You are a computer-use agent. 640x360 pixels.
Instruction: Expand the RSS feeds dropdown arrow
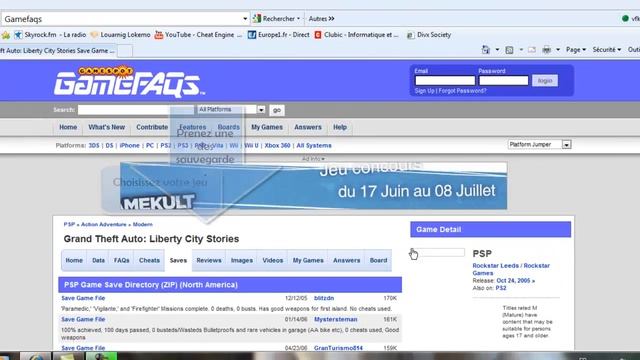(x=521, y=50)
